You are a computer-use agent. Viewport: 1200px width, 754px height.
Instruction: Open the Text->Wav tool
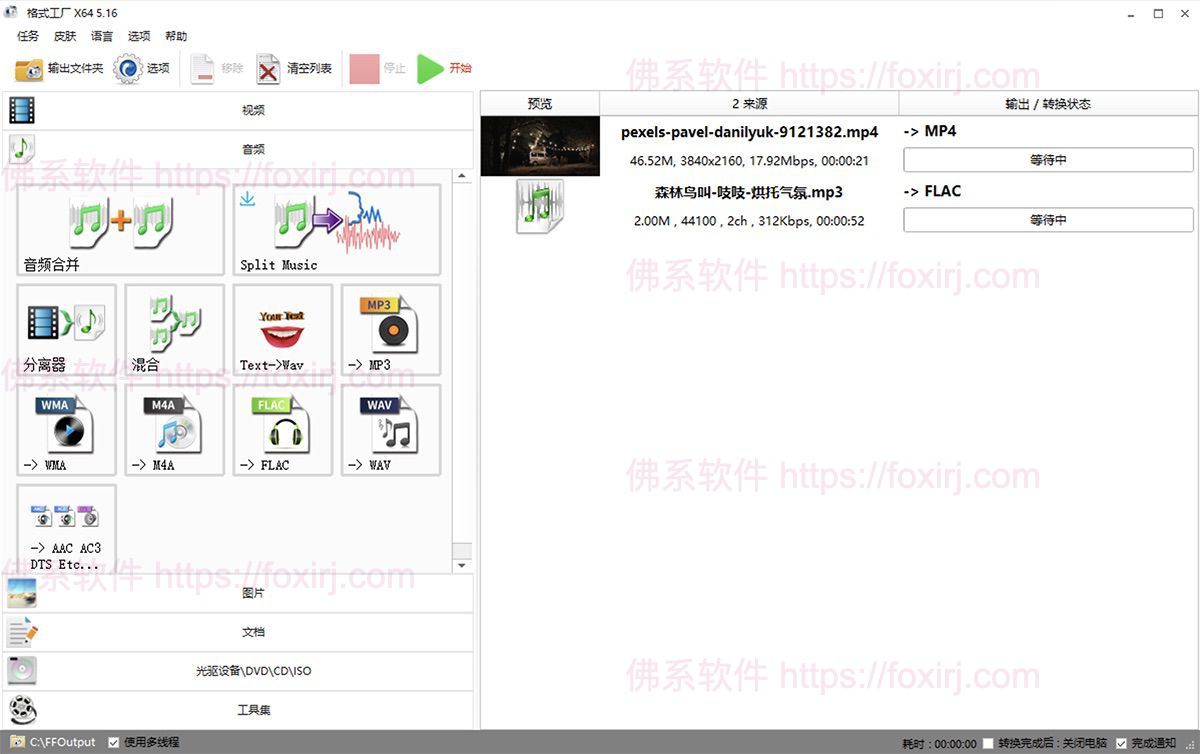pos(282,329)
